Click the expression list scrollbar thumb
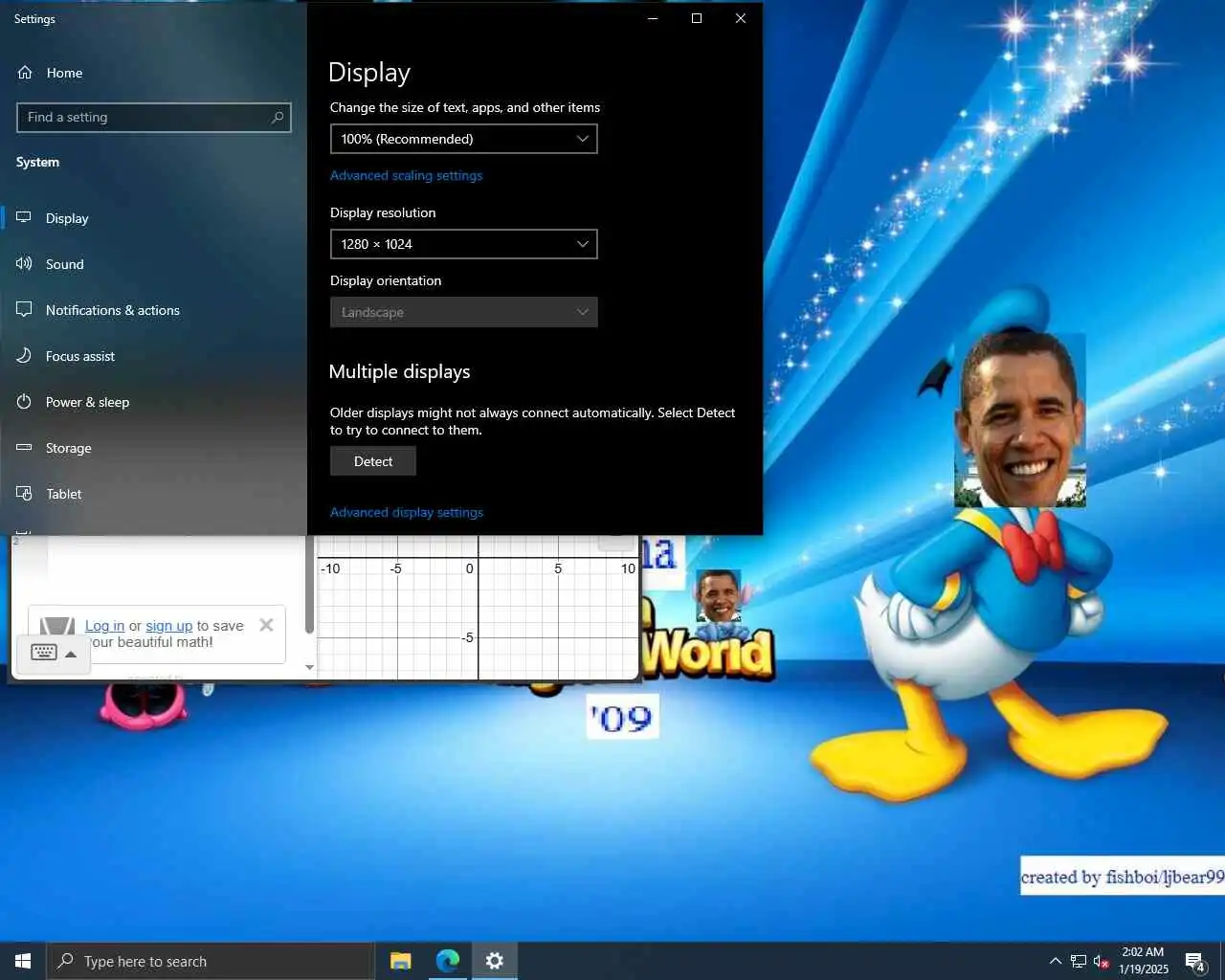 click(309, 584)
